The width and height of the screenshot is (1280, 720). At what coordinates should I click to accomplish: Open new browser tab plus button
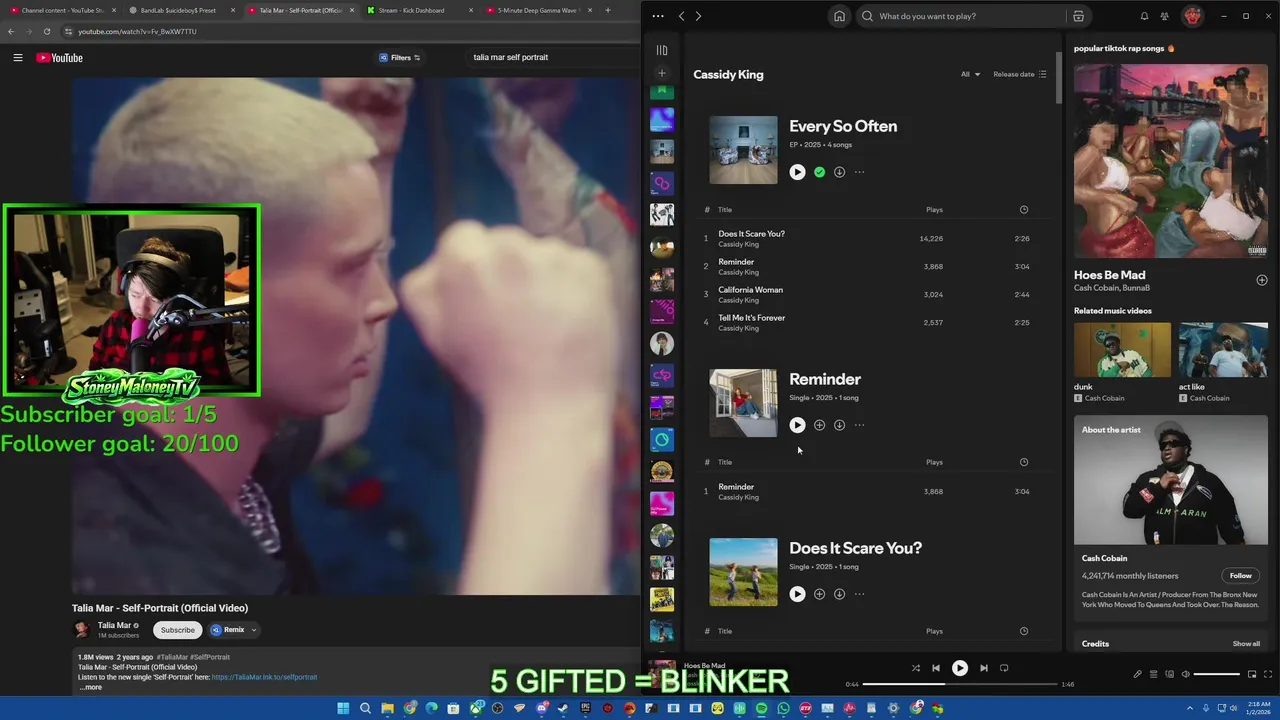coord(607,10)
